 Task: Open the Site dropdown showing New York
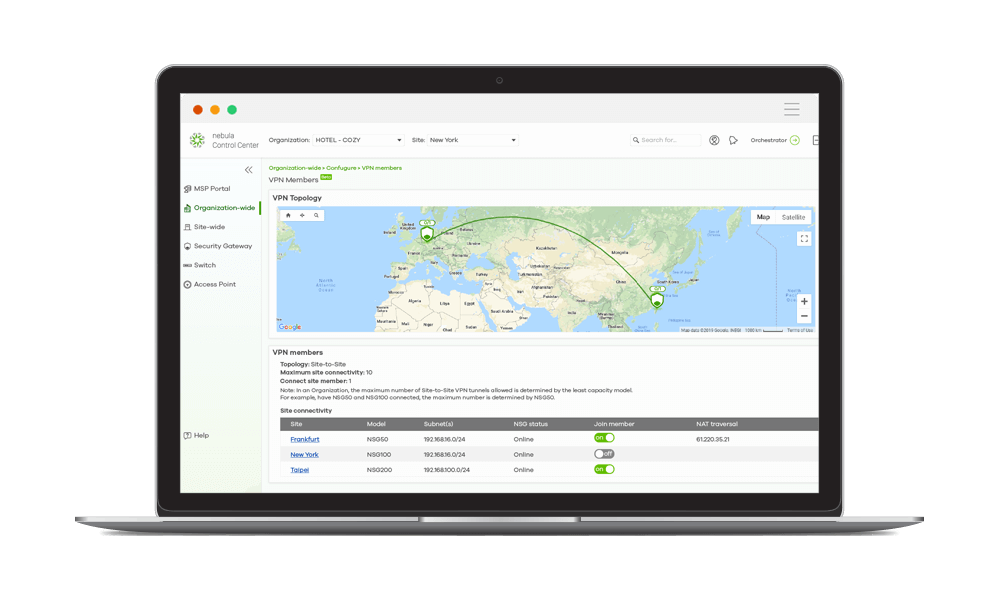[x=472, y=140]
